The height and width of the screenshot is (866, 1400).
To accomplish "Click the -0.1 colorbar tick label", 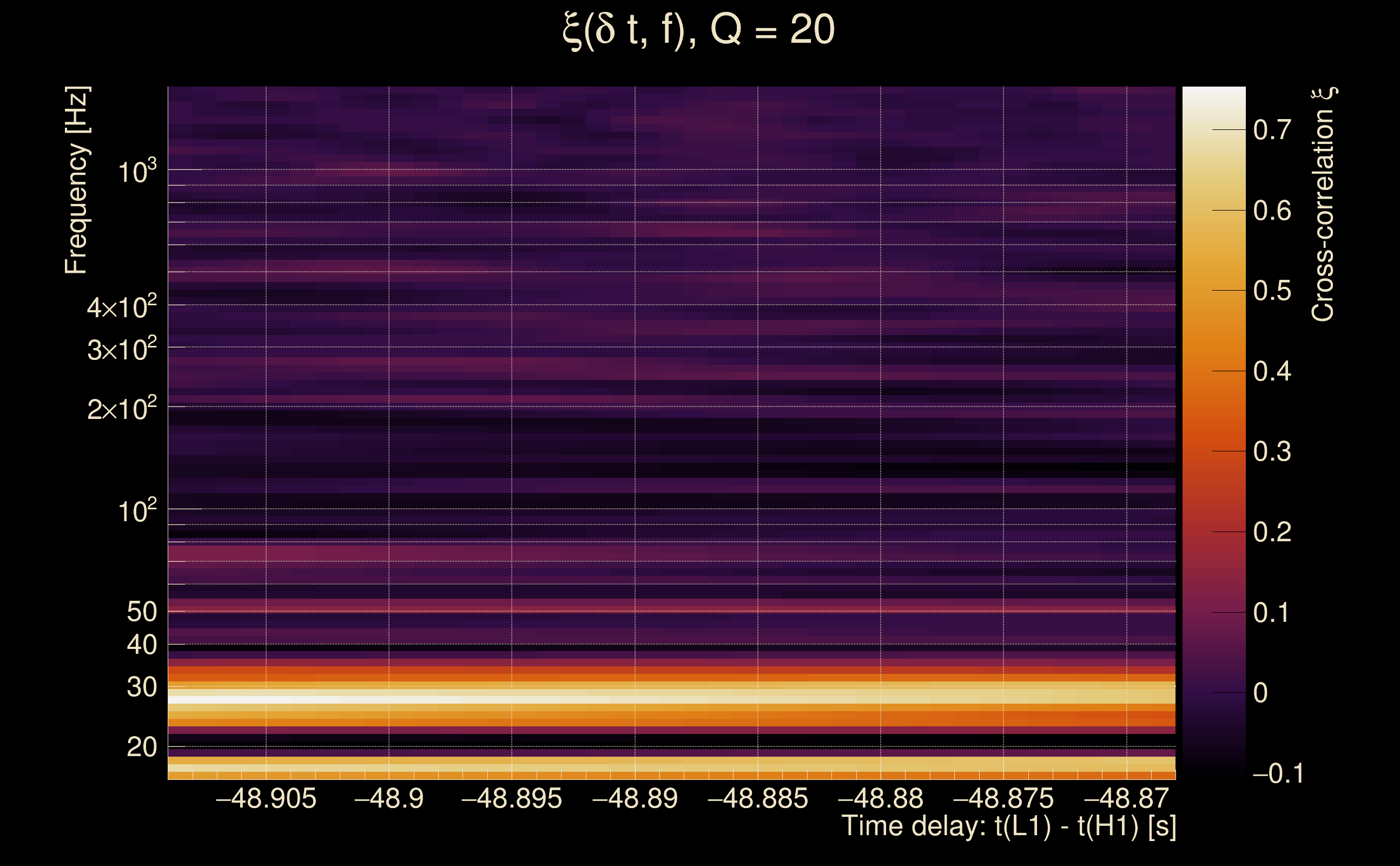I will (1278, 773).
